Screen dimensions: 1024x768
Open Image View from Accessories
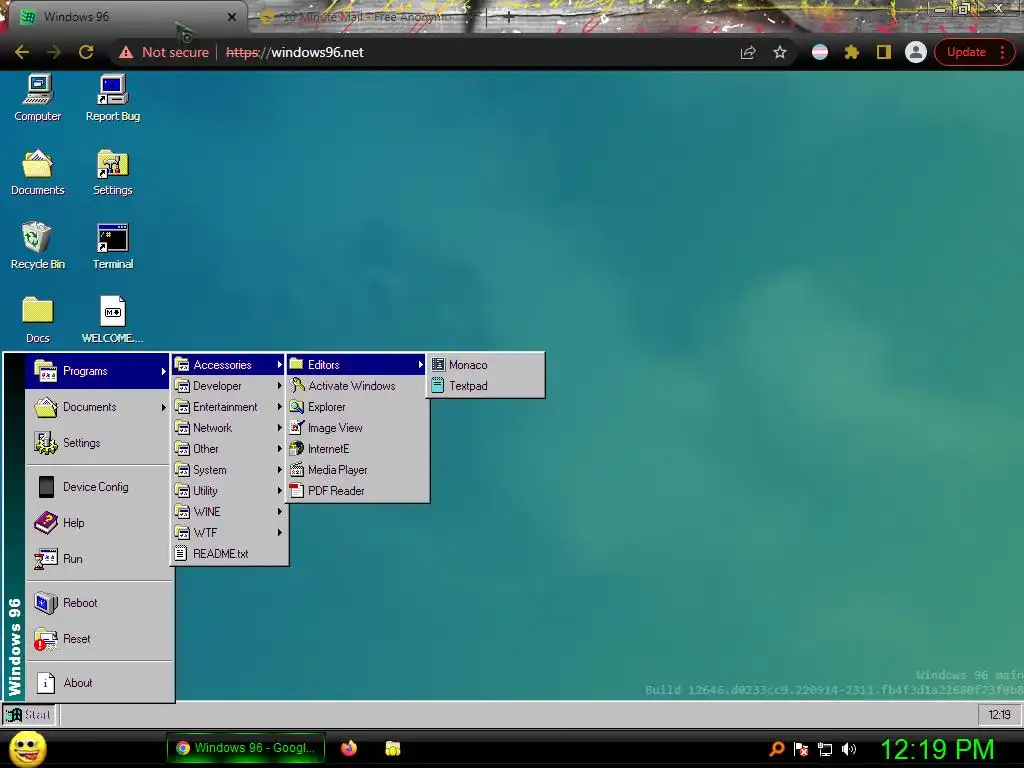pyautogui.click(x=358, y=428)
